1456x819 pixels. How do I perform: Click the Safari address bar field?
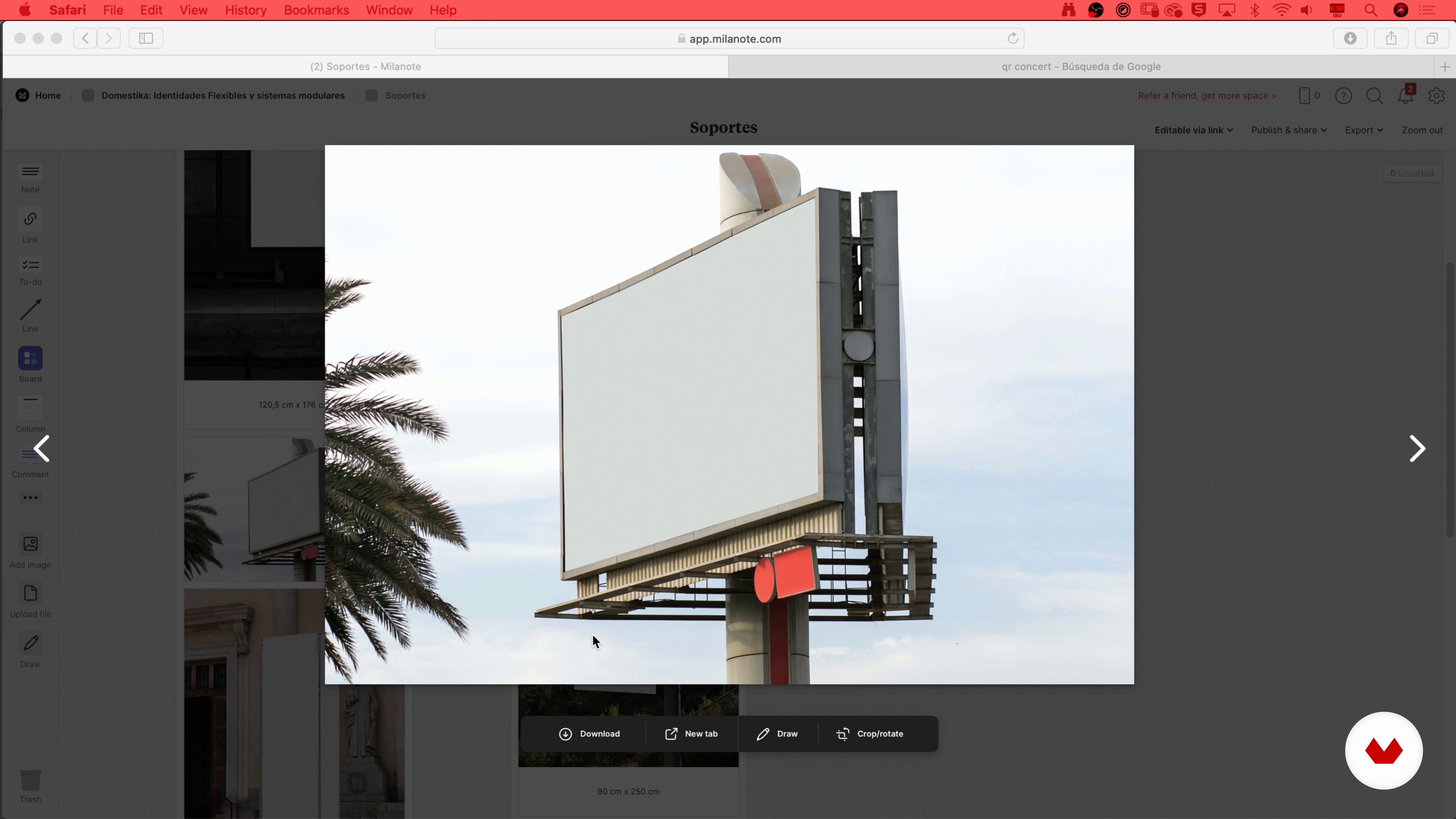(x=729, y=38)
